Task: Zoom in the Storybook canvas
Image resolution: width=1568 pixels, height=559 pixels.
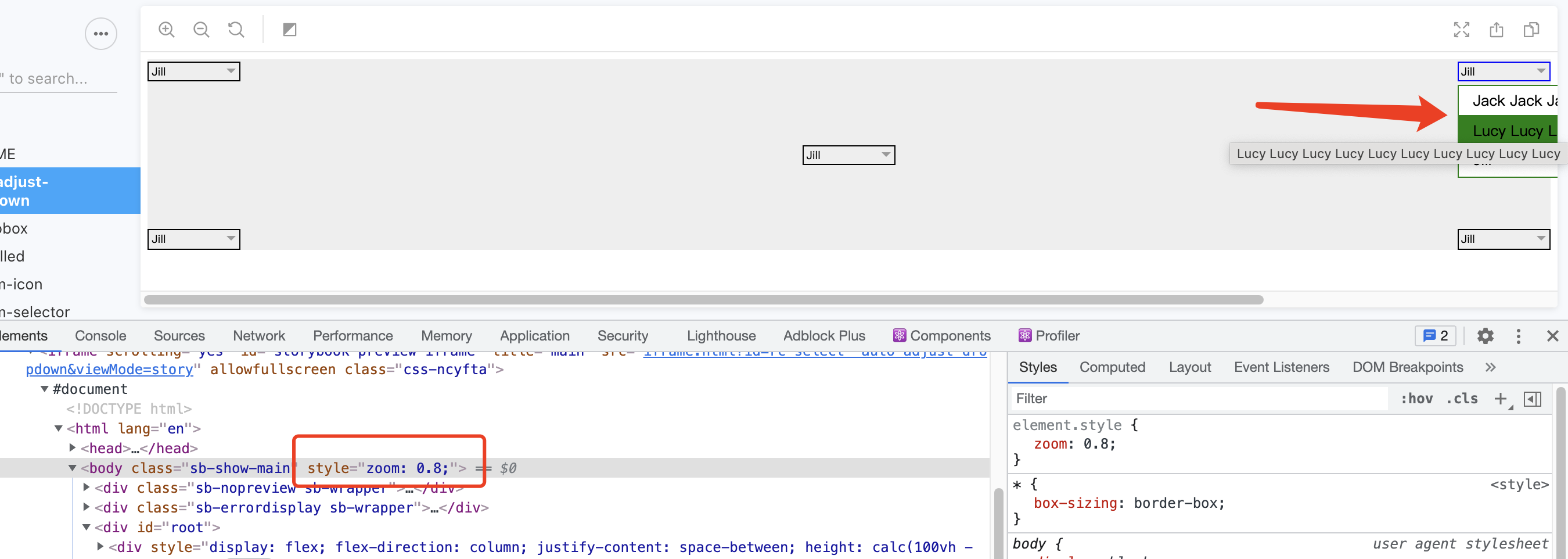Action: pos(166,29)
